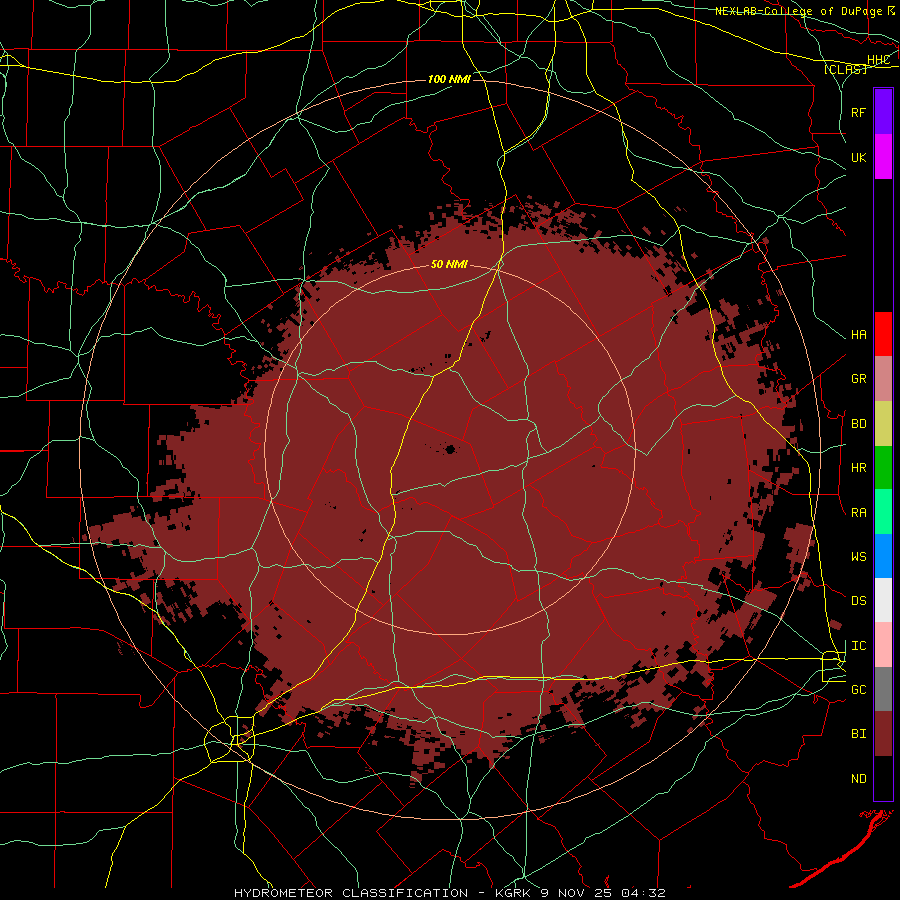Click the "HR" legend label

click(859, 468)
